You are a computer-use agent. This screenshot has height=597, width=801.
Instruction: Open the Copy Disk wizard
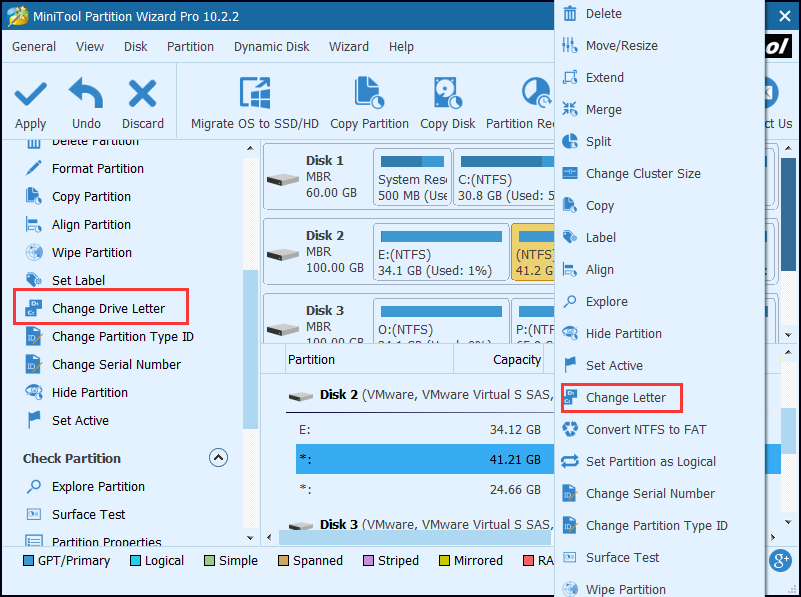click(447, 104)
